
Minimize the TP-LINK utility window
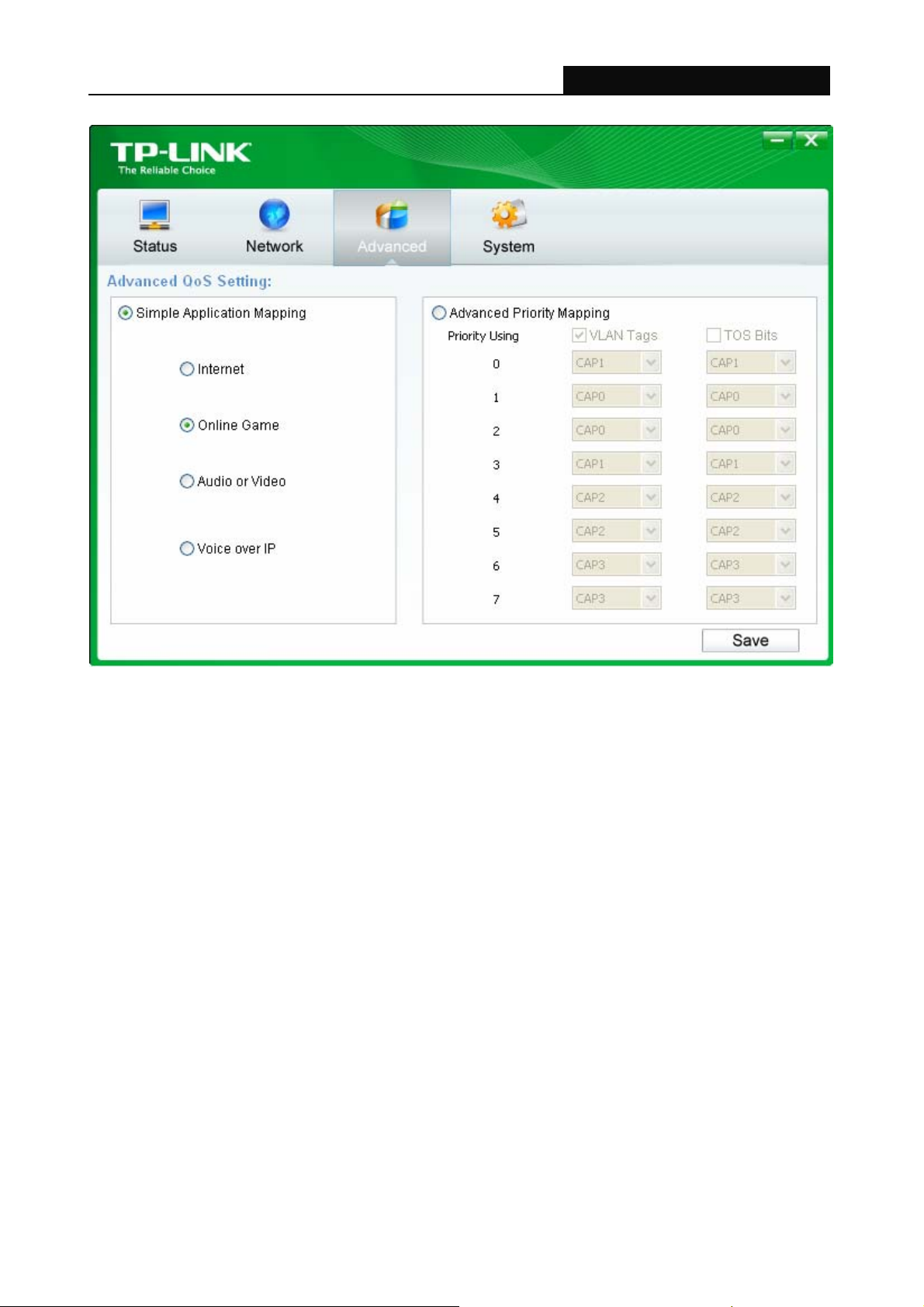pos(777,140)
